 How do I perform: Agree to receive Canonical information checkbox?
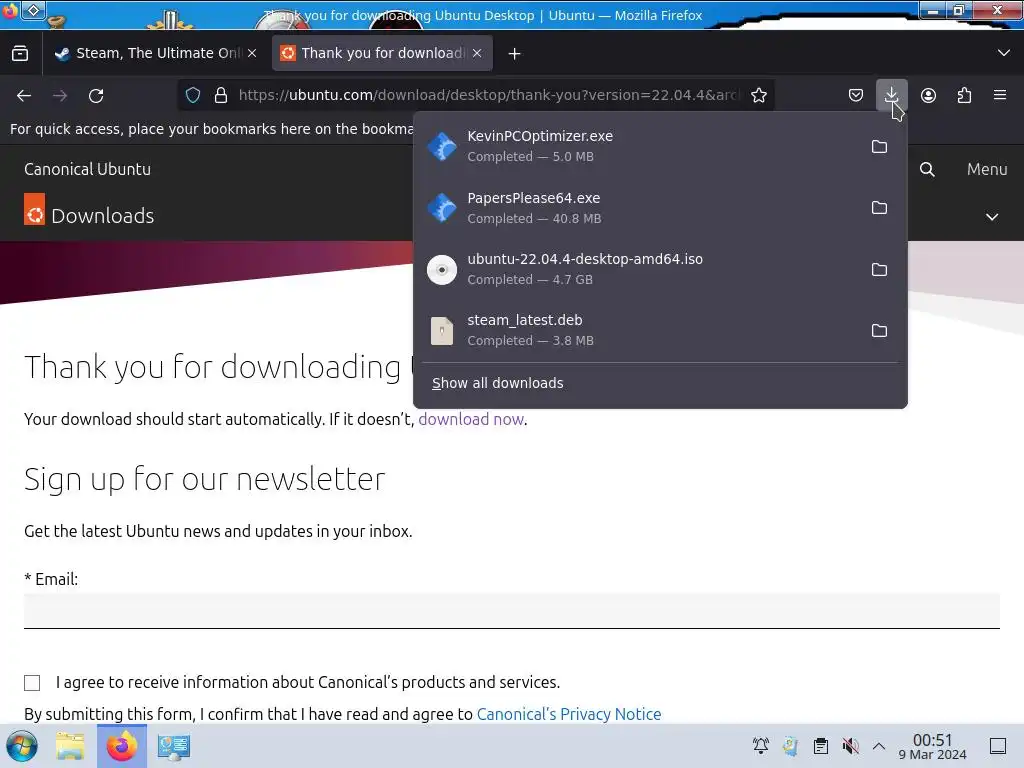(32, 682)
